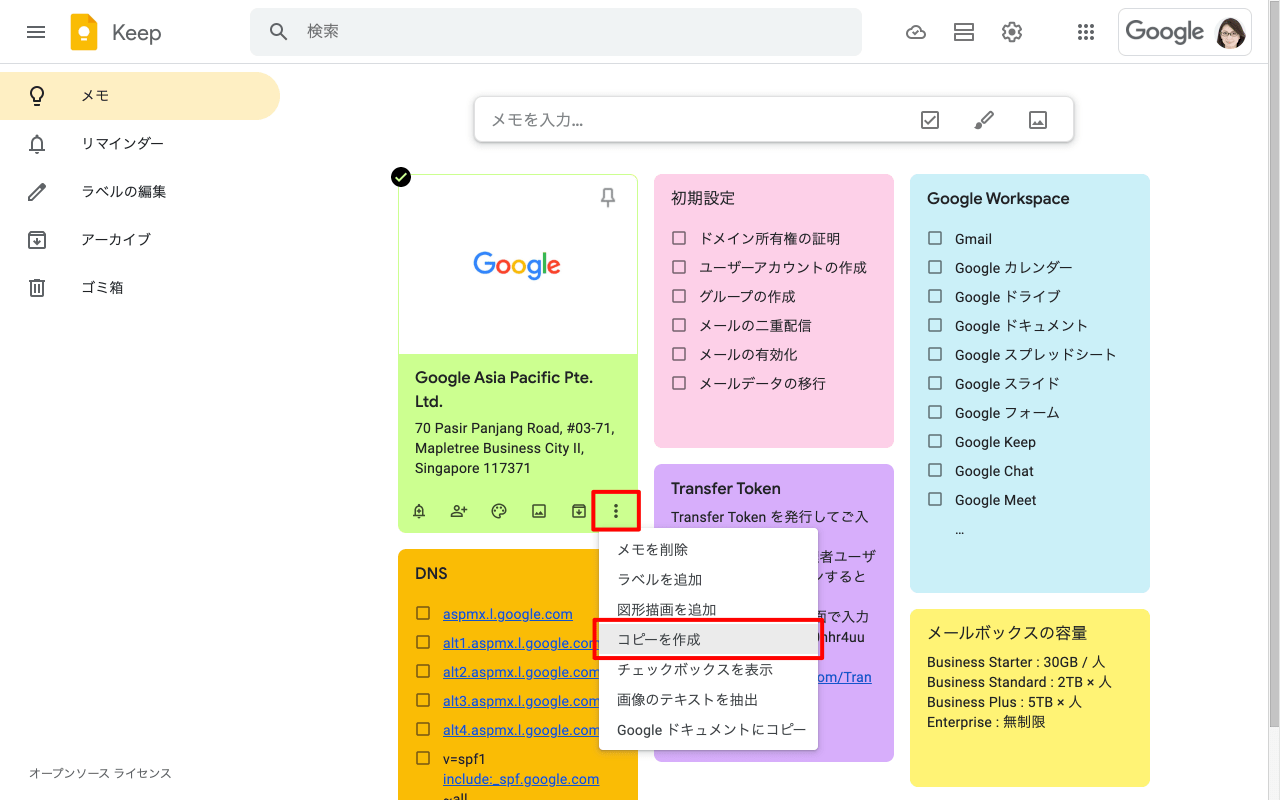This screenshot has height=800, width=1280.
Task: Open the settings gear
Action: click(1012, 32)
